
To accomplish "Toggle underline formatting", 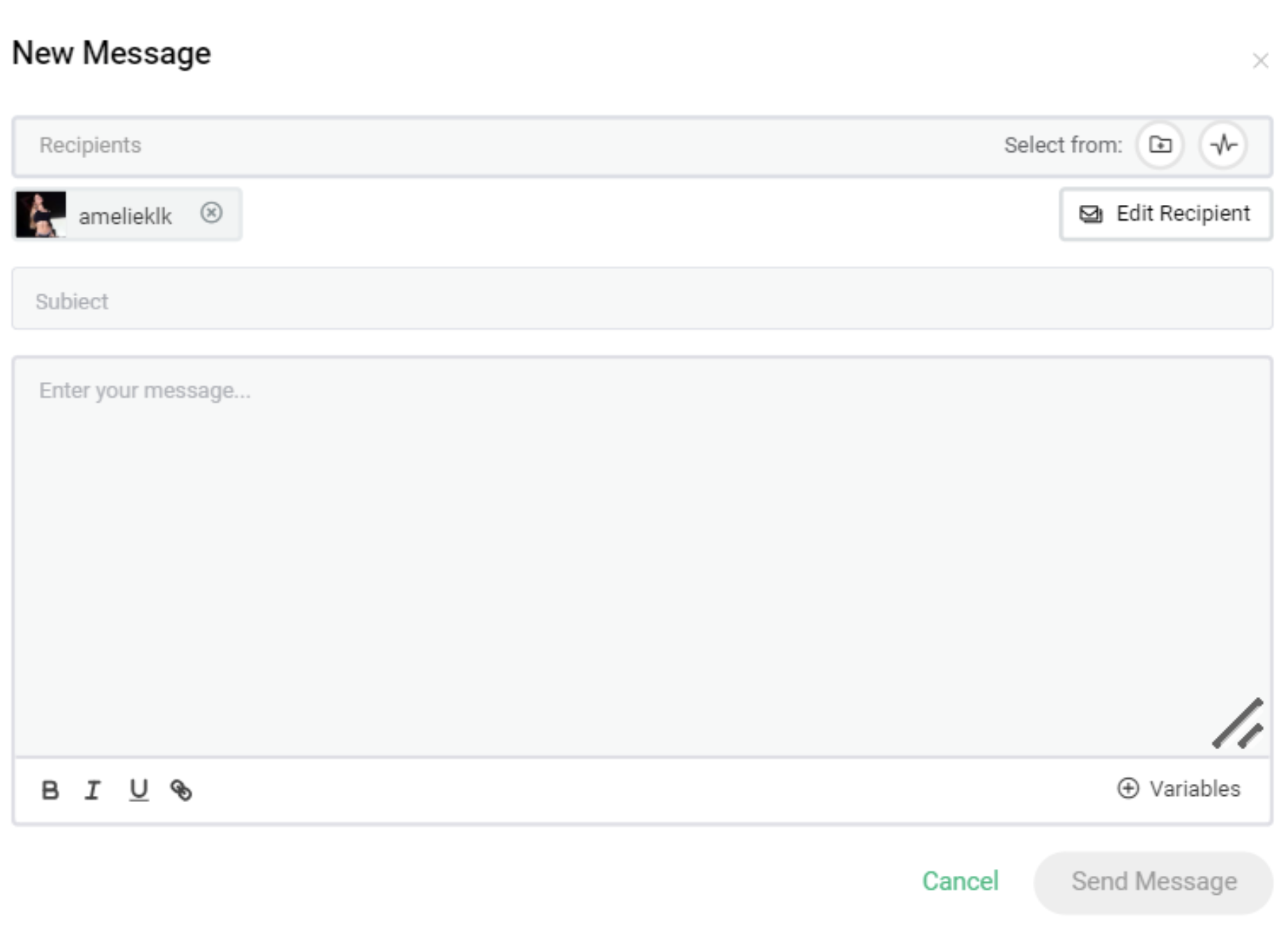I will point(139,790).
